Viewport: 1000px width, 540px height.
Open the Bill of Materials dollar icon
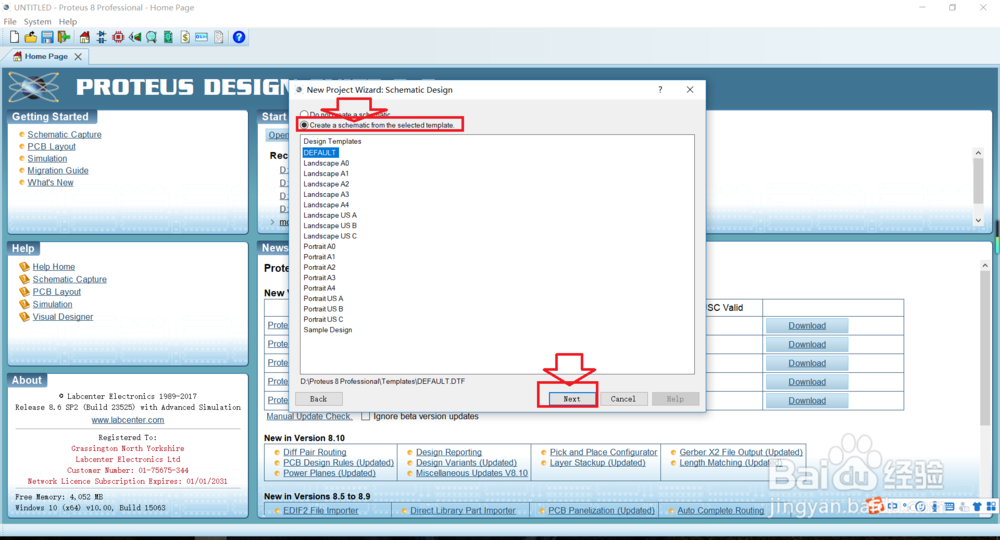click(x=185, y=37)
